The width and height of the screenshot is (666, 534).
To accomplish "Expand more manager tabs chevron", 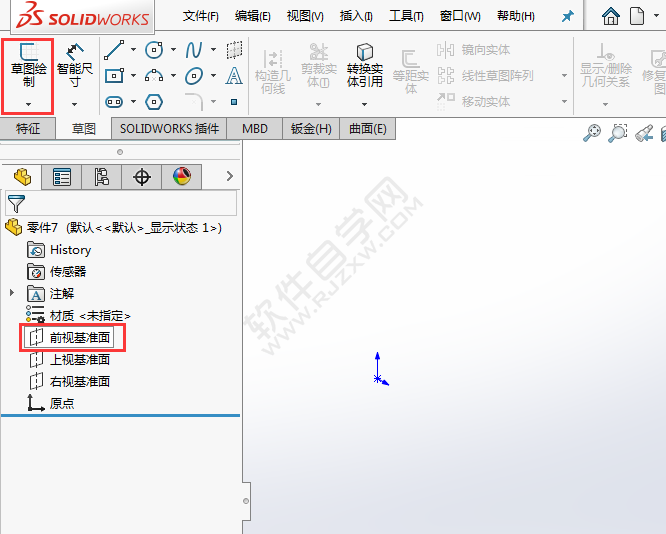I will [230, 176].
